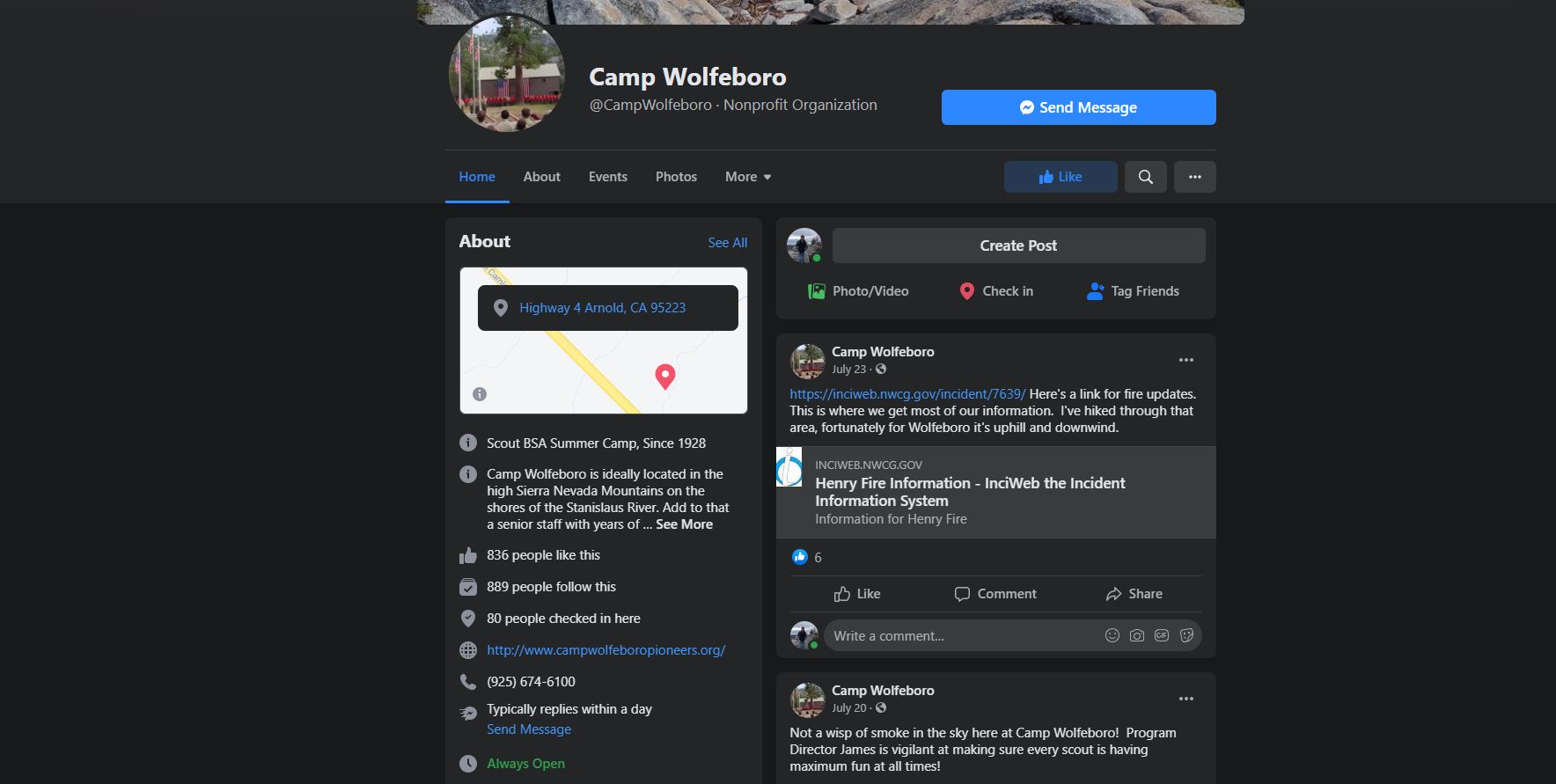Open options menu for July 23 post

1186,360
